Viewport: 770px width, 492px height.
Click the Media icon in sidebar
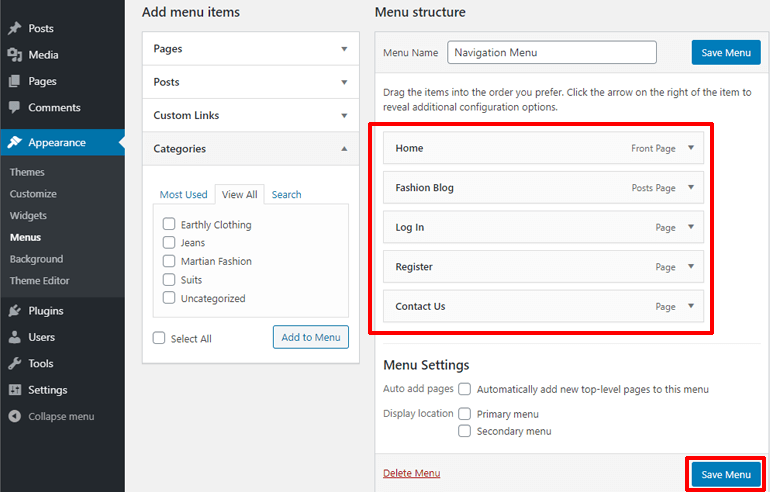14,55
